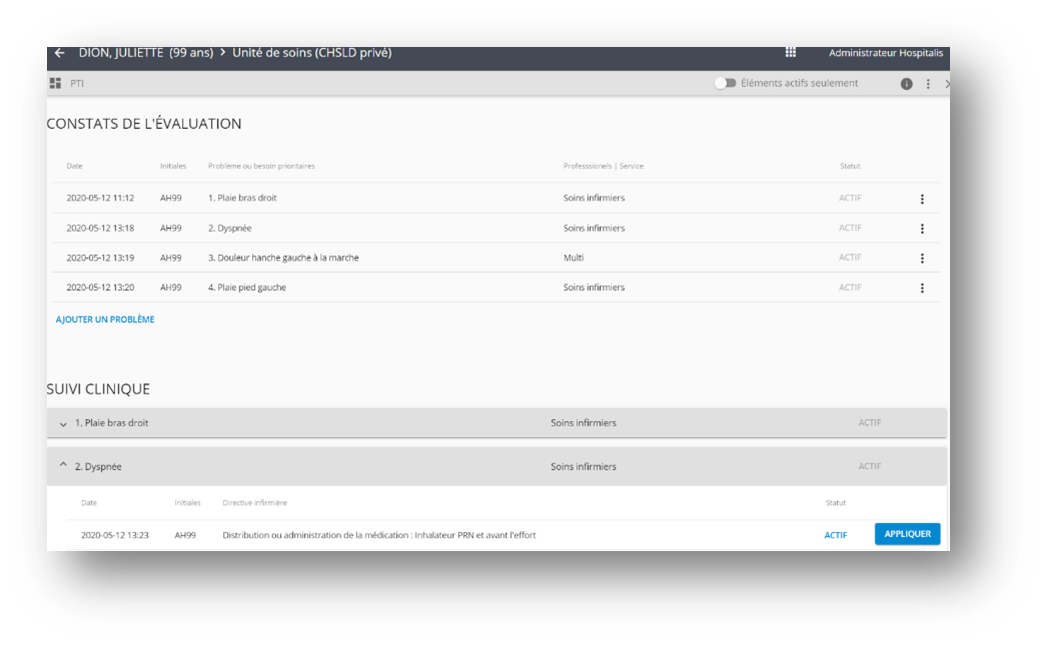Screen dimensions: 1045x646
Task: Click the Appliquer button
Action: pyautogui.click(x=907, y=534)
